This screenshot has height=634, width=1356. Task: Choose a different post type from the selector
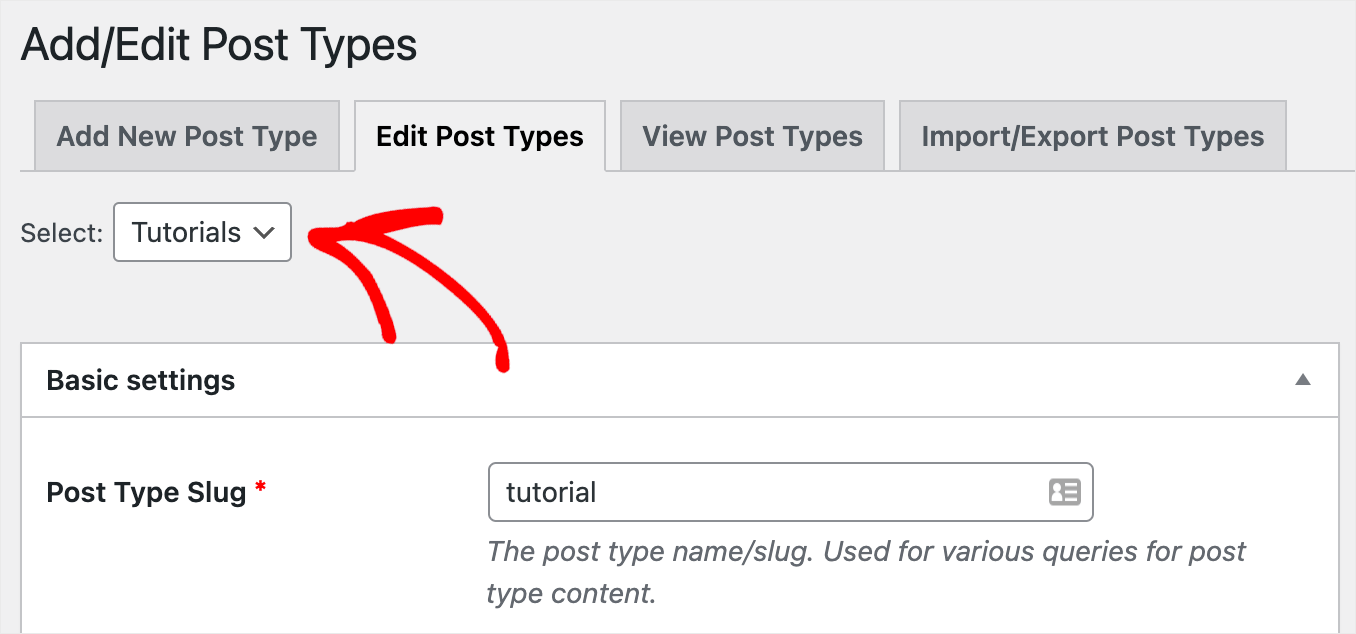point(202,232)
